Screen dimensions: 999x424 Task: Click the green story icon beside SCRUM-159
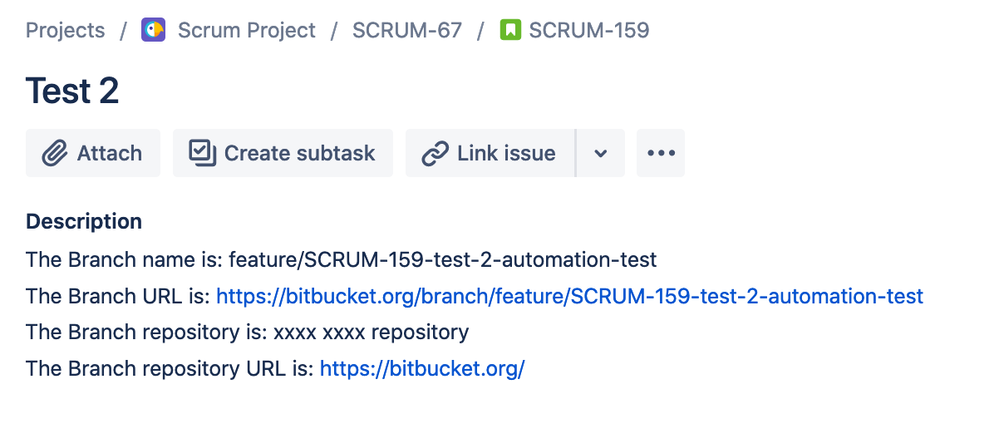[x=510, y=30]
